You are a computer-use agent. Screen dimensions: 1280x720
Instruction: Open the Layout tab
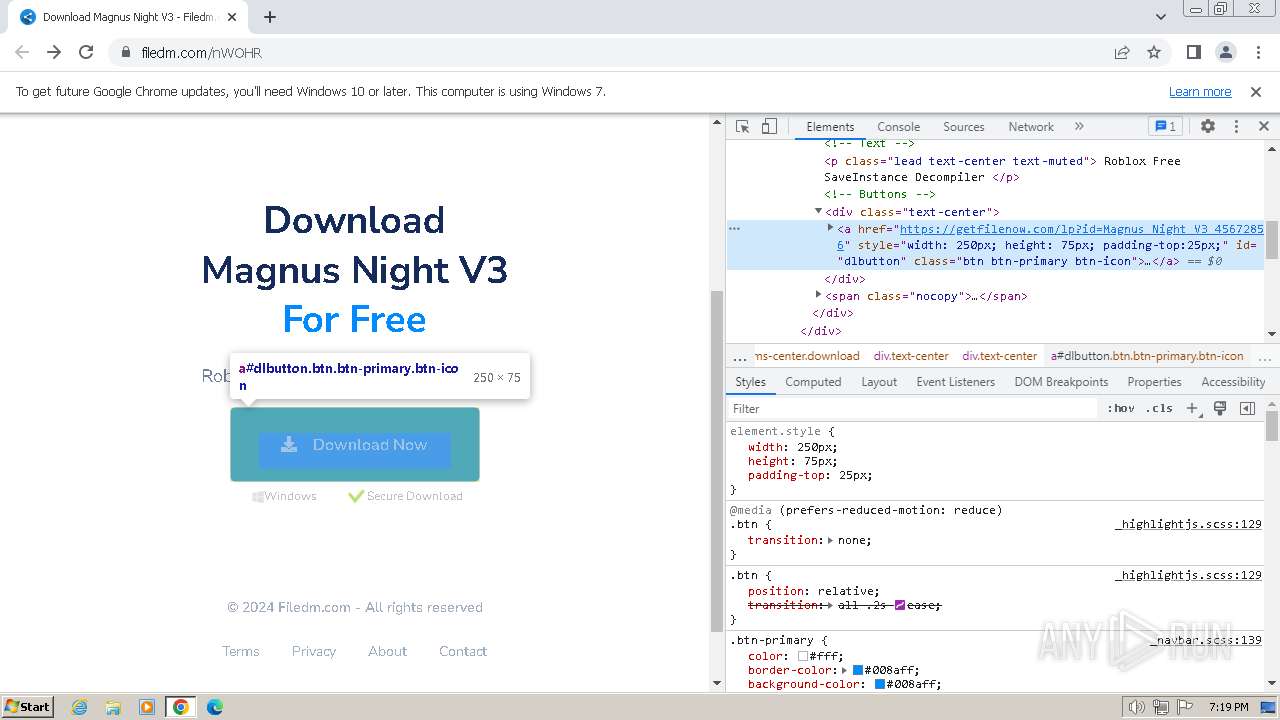coord(879,382)
